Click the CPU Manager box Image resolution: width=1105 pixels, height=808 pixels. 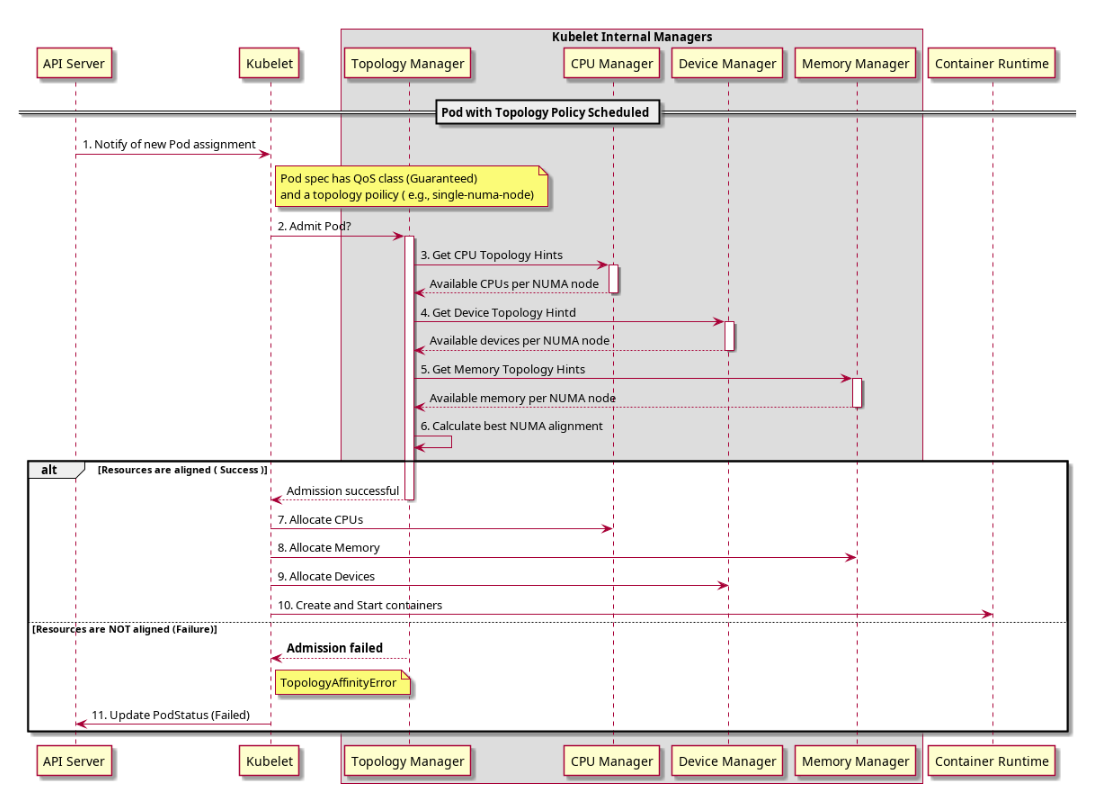point(611,64)
